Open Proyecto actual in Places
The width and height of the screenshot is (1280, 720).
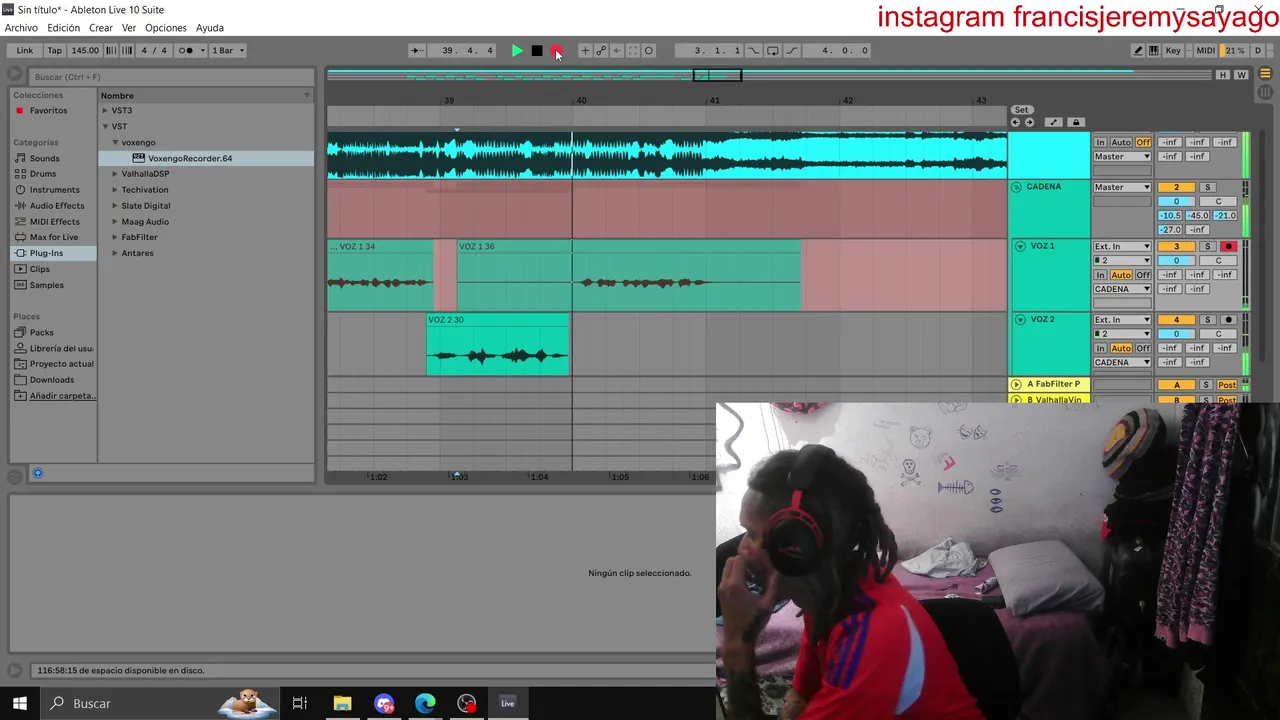[x=61, y=364]
